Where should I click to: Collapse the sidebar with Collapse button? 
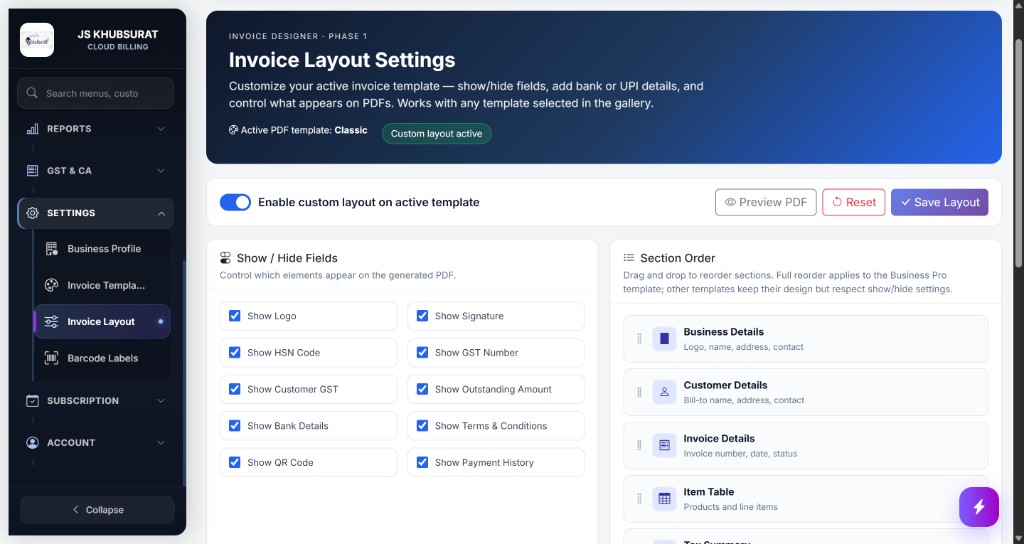tap(97, 509)
